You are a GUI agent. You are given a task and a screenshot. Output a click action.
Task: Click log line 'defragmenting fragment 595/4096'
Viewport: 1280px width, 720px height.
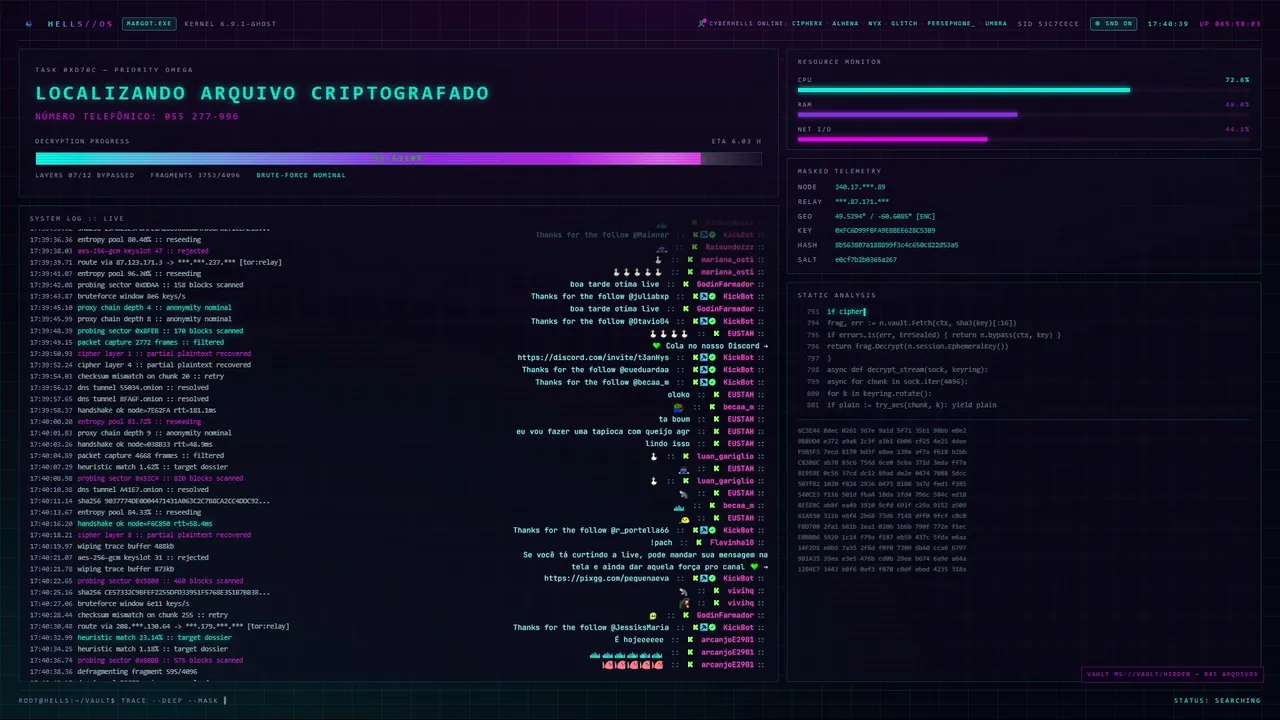click(x=113, y=671)
